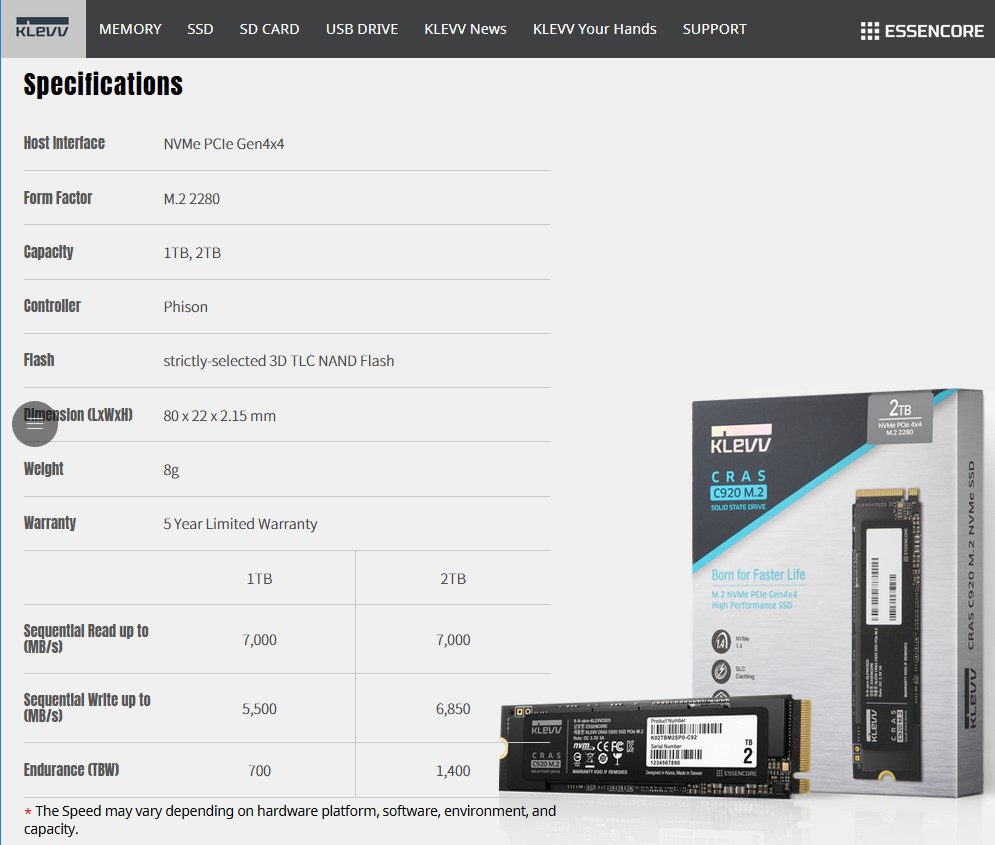Go to KLEVV News
This screenshot has height=845, width=995.
465,29
